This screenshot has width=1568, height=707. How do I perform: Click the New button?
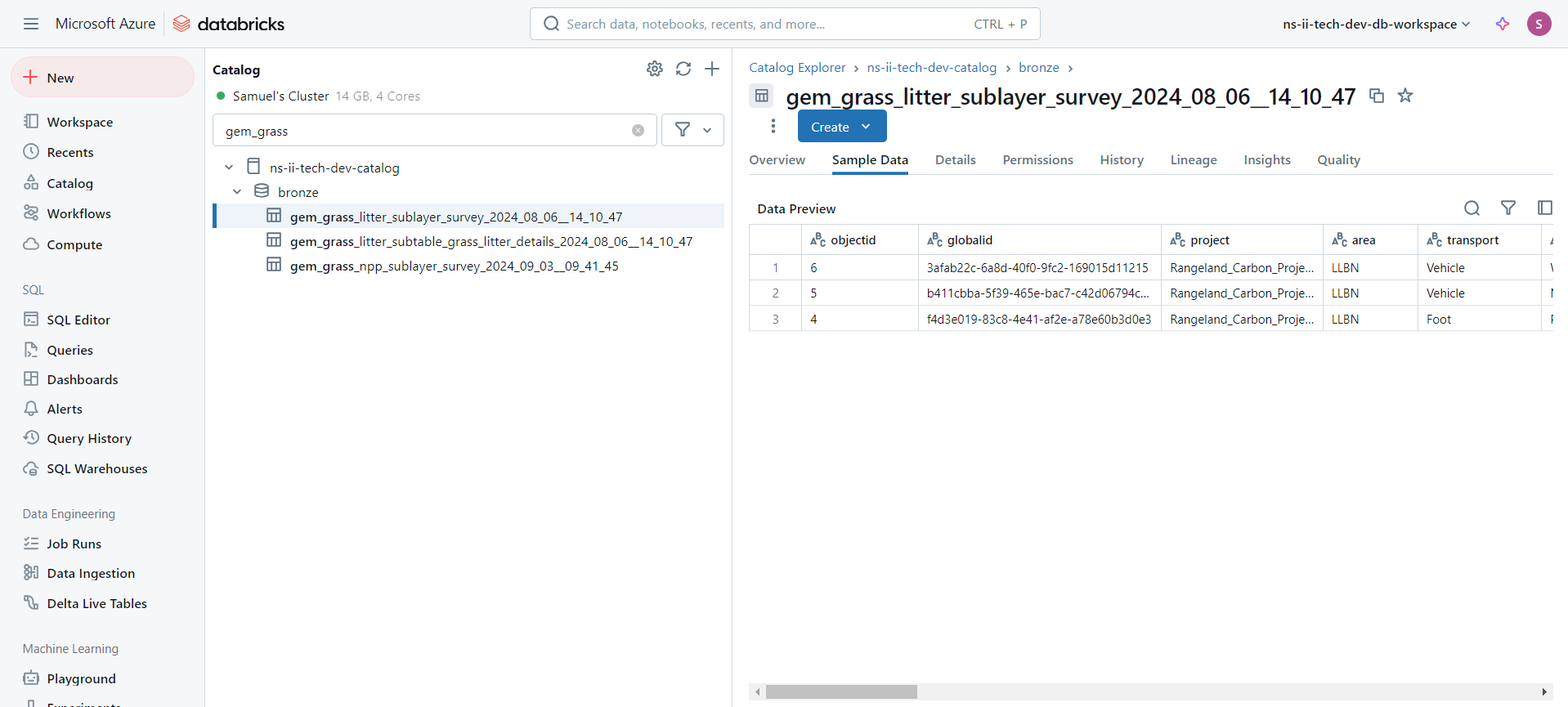[x=102, y=78]
